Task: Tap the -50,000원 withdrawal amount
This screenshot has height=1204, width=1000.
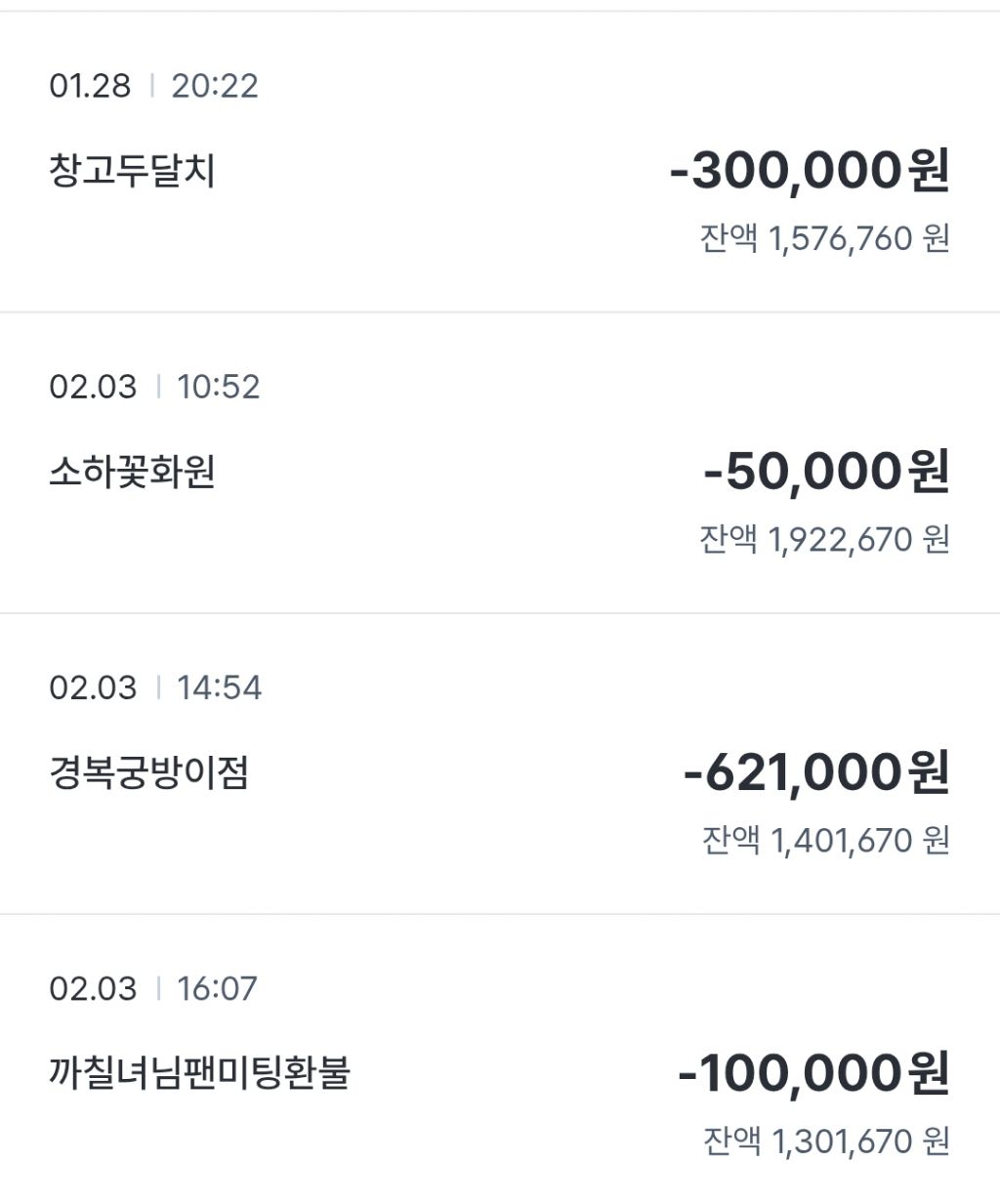Action: (x=826, y=473)
